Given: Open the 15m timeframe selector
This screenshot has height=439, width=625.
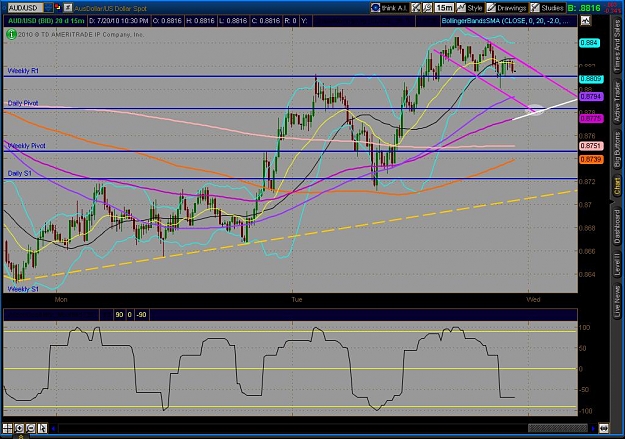Looking at the screenshot, I should 444,8.
